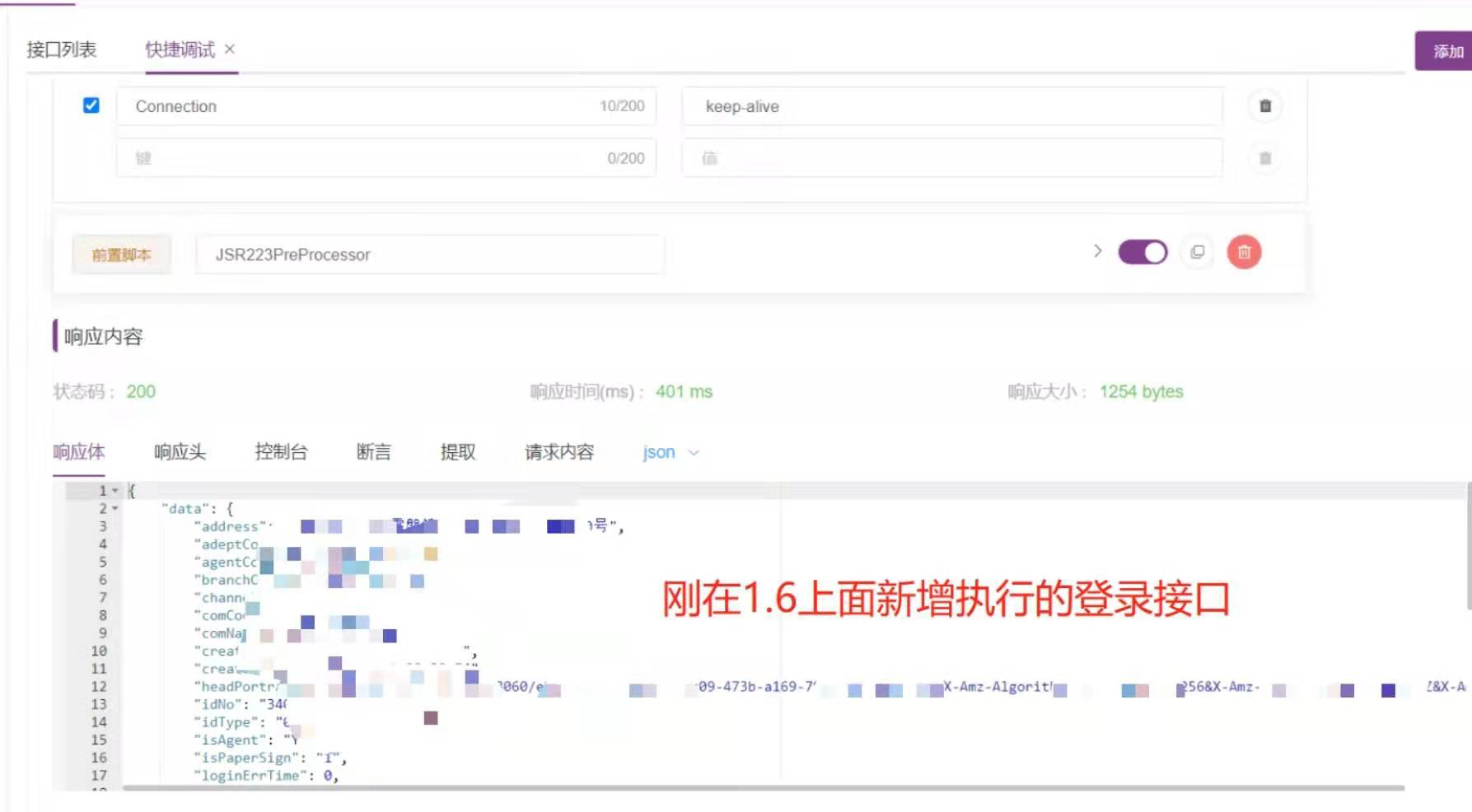Copy the JSR223PreProcessor script
This screenshot has width=1472, height=812.
(x=1198, y=252)
